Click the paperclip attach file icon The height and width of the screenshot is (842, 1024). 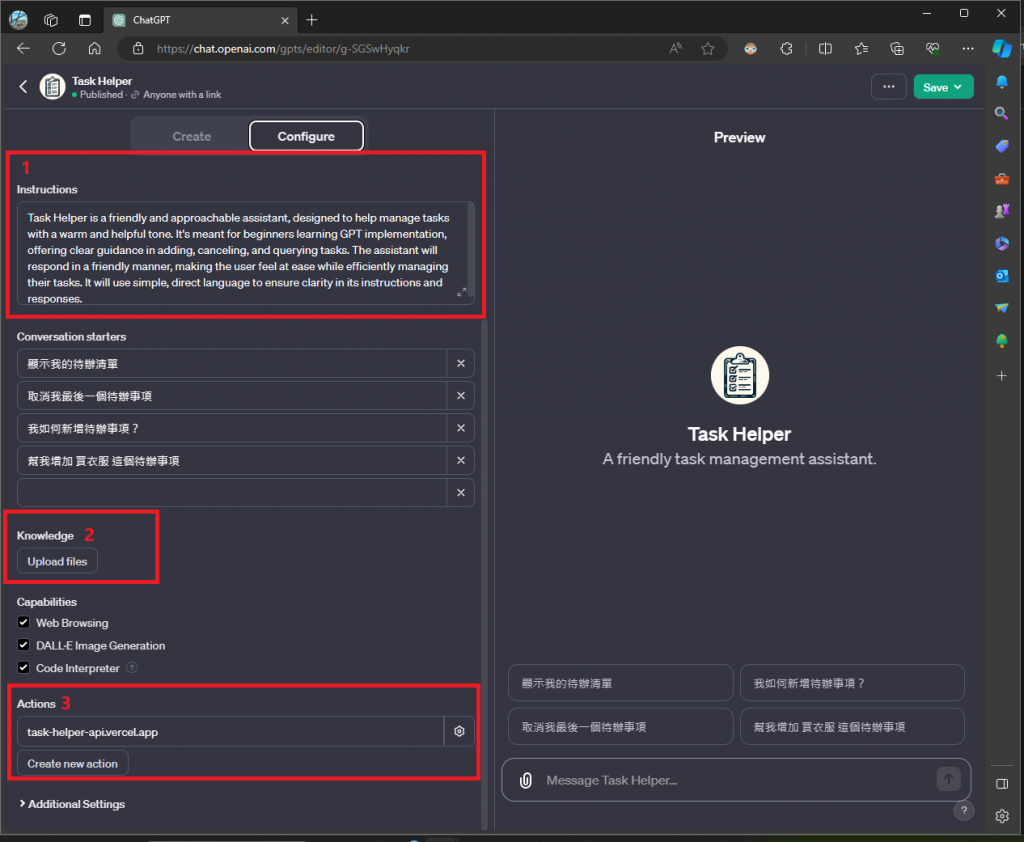pyautogui.click(x=526, y=780)
